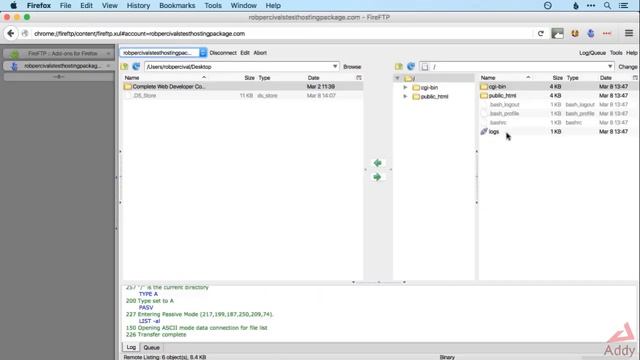Image resolution: width=640 pixels, height=360 pixels.
Task: Expand public_html tree node
Action: coord(405,96)
